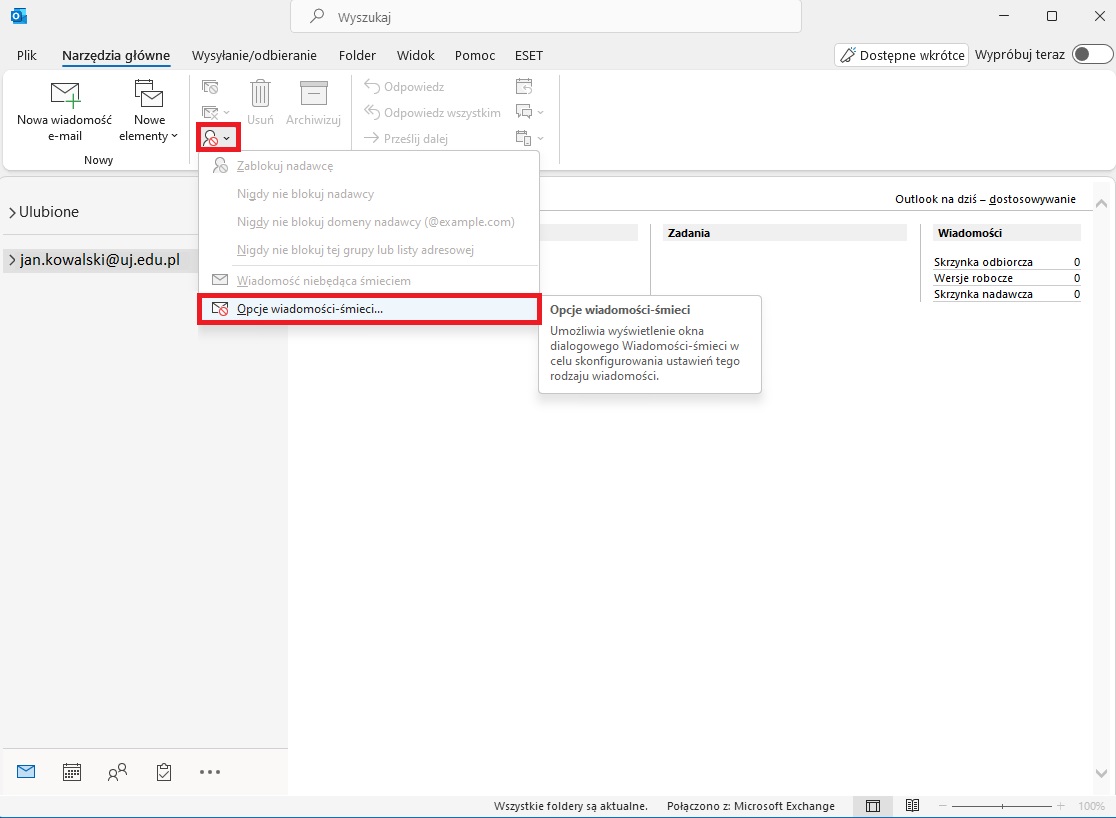Open Opcje wiadomości-śmieci... entry
The width and height of the screenshot is (1116, 818).
pyautogui.click(x=369, y=309)
